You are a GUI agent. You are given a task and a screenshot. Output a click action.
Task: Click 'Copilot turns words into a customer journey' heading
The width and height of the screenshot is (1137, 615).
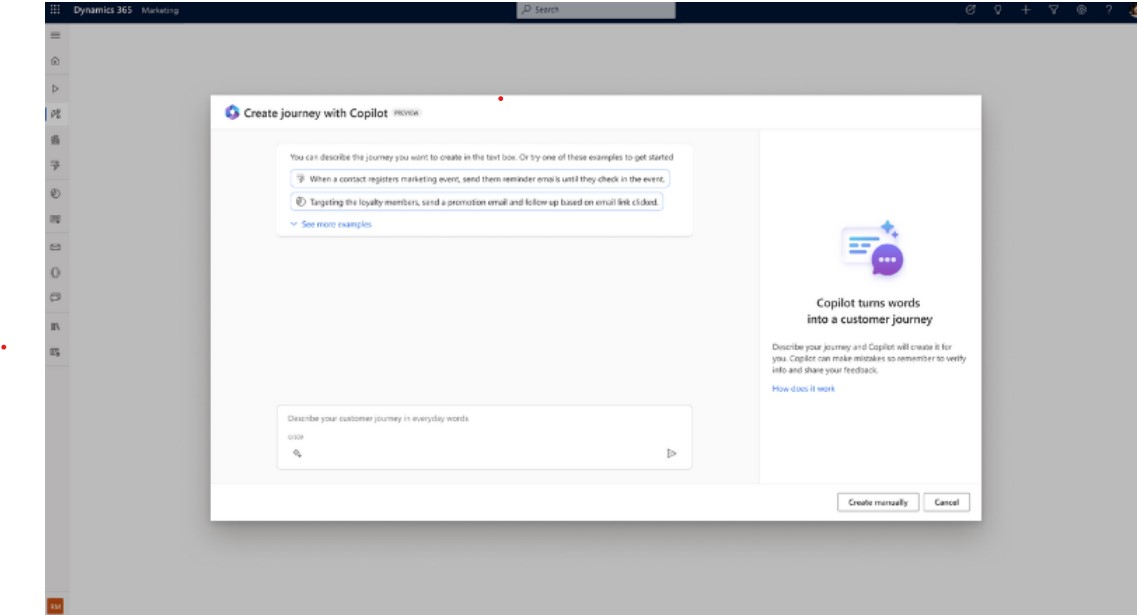point(869,311)
